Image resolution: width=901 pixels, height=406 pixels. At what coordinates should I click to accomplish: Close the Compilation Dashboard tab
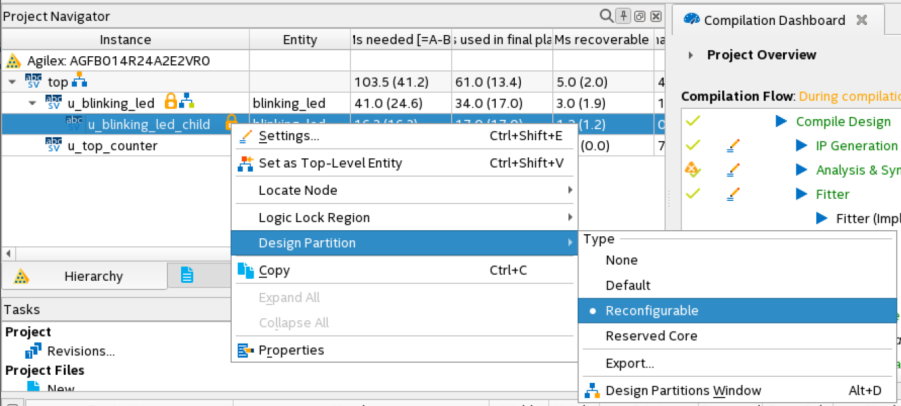862,20
